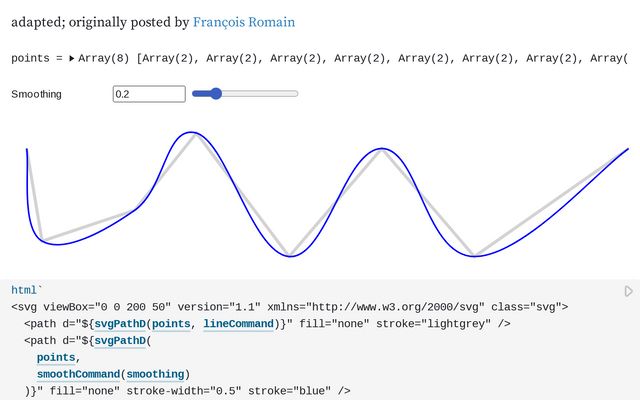Click the Smoothing label text
This screenshot has width=640, height=400.
(36, 94)
